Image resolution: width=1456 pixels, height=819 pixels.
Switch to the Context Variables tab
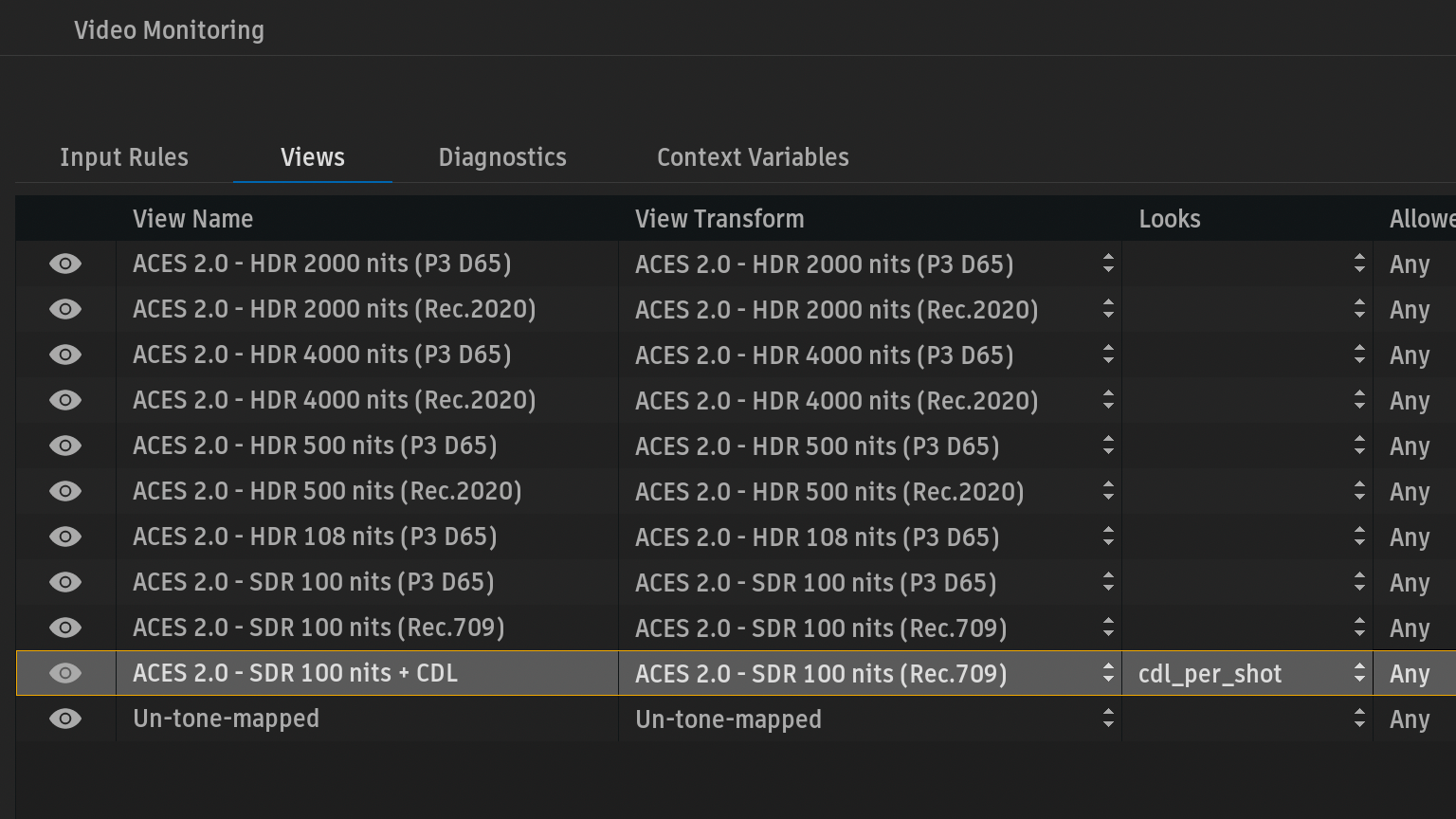[x=753, y=157]
